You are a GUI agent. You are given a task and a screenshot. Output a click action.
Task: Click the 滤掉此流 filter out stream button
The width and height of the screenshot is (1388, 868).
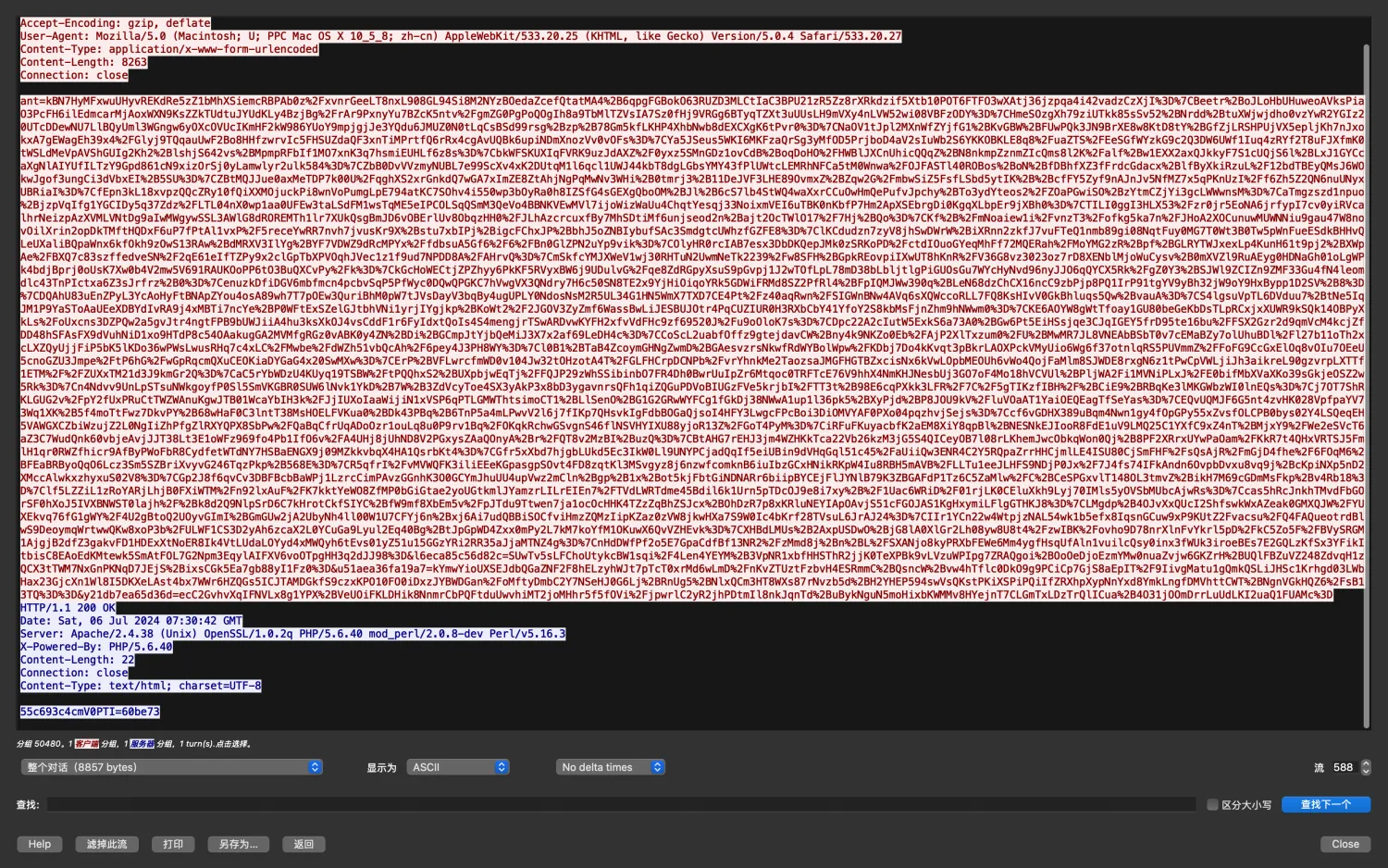coord(107,844)
